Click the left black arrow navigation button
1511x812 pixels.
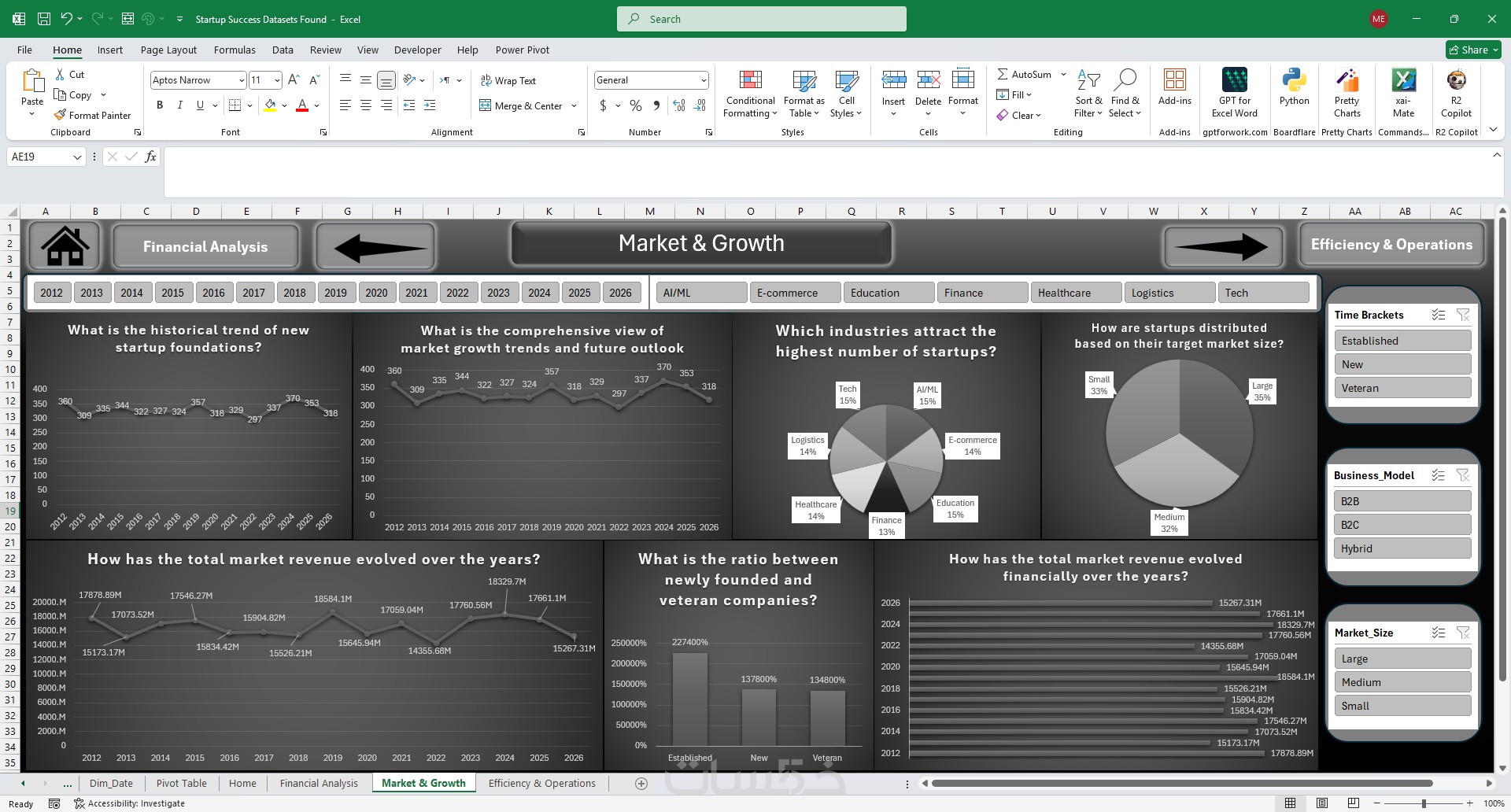point(375,247)
